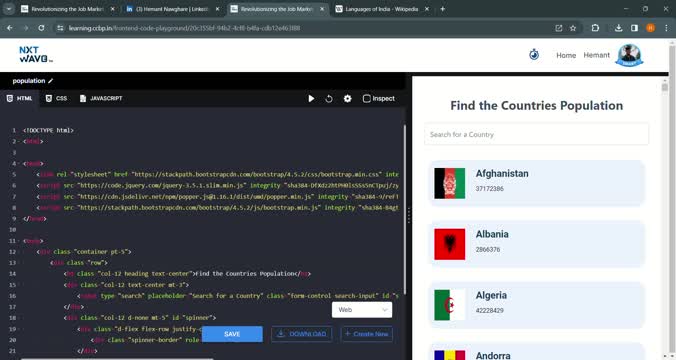
Task: Click the timer icon beside Home
Action: pos(534,55)
